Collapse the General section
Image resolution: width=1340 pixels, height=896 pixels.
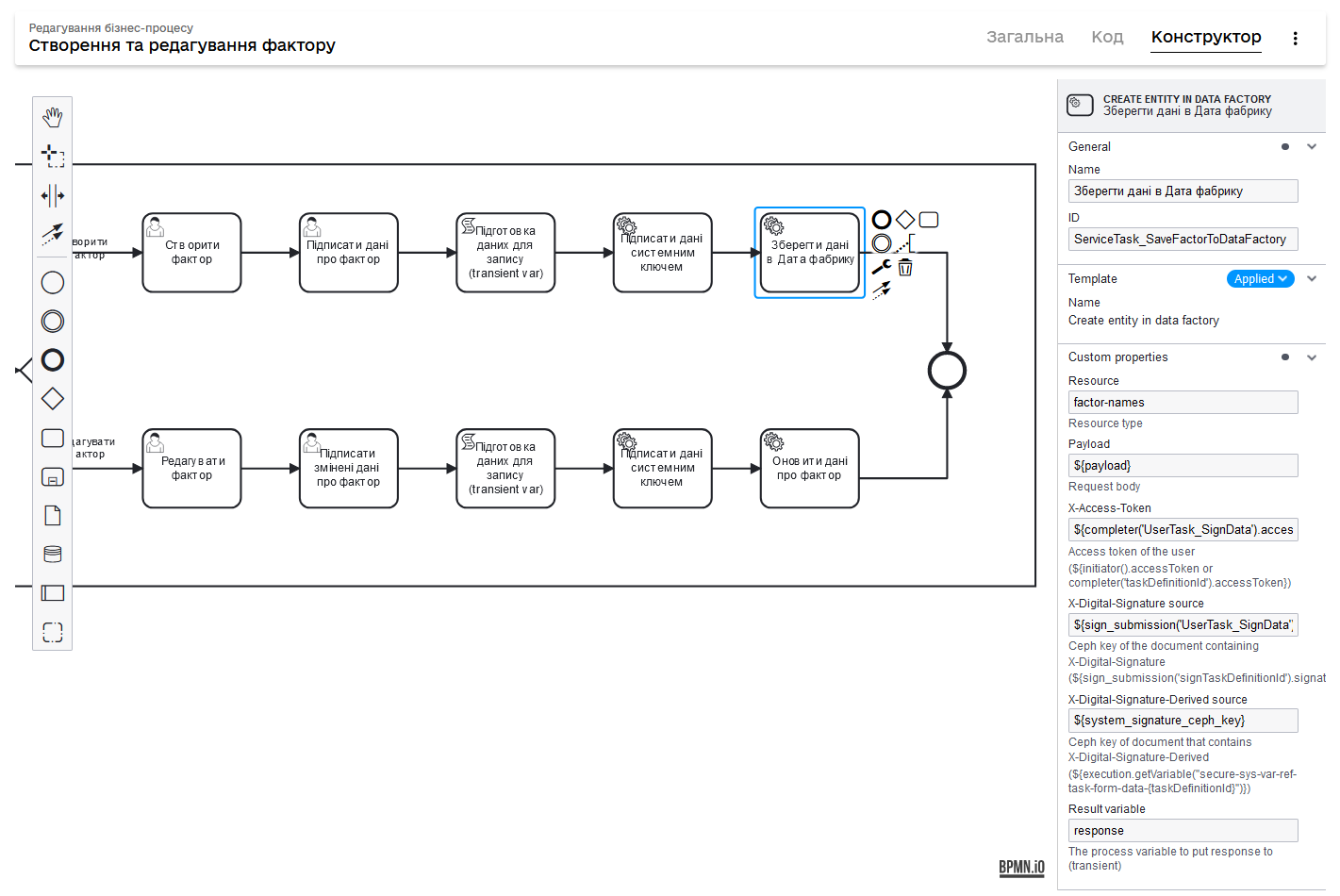coord(1311,147)
